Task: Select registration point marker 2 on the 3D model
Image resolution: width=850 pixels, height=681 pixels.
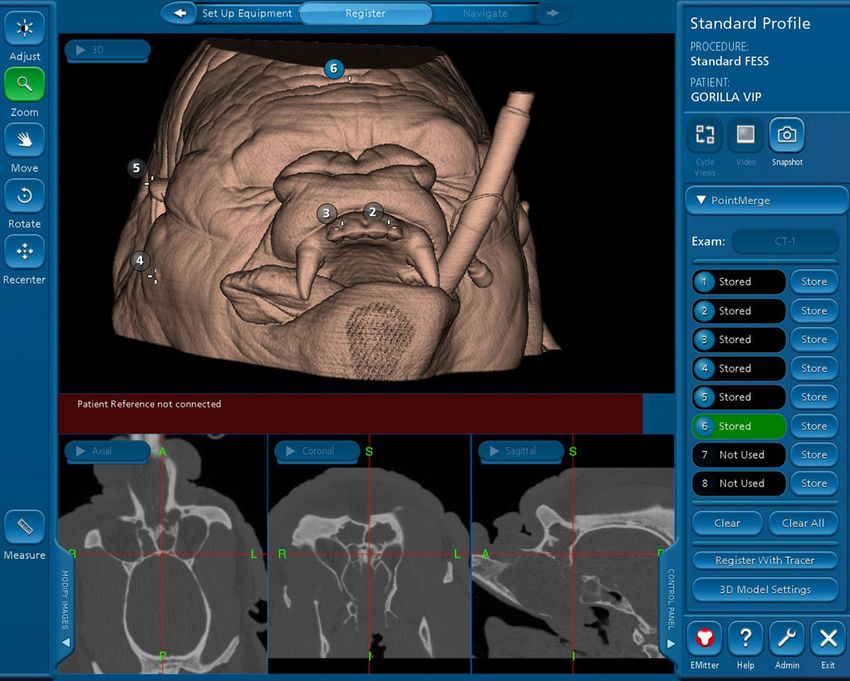Action: pyautogui.click(x=372, y=212)
